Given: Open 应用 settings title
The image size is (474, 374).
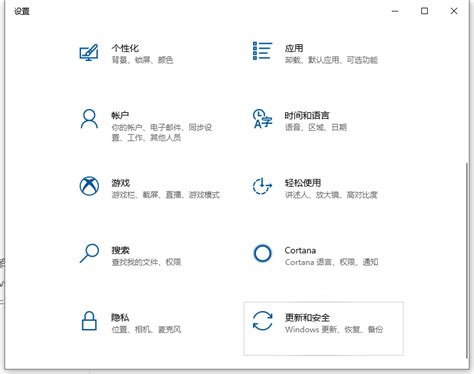Looking at the screenshot, I should (x=294, y=48).
